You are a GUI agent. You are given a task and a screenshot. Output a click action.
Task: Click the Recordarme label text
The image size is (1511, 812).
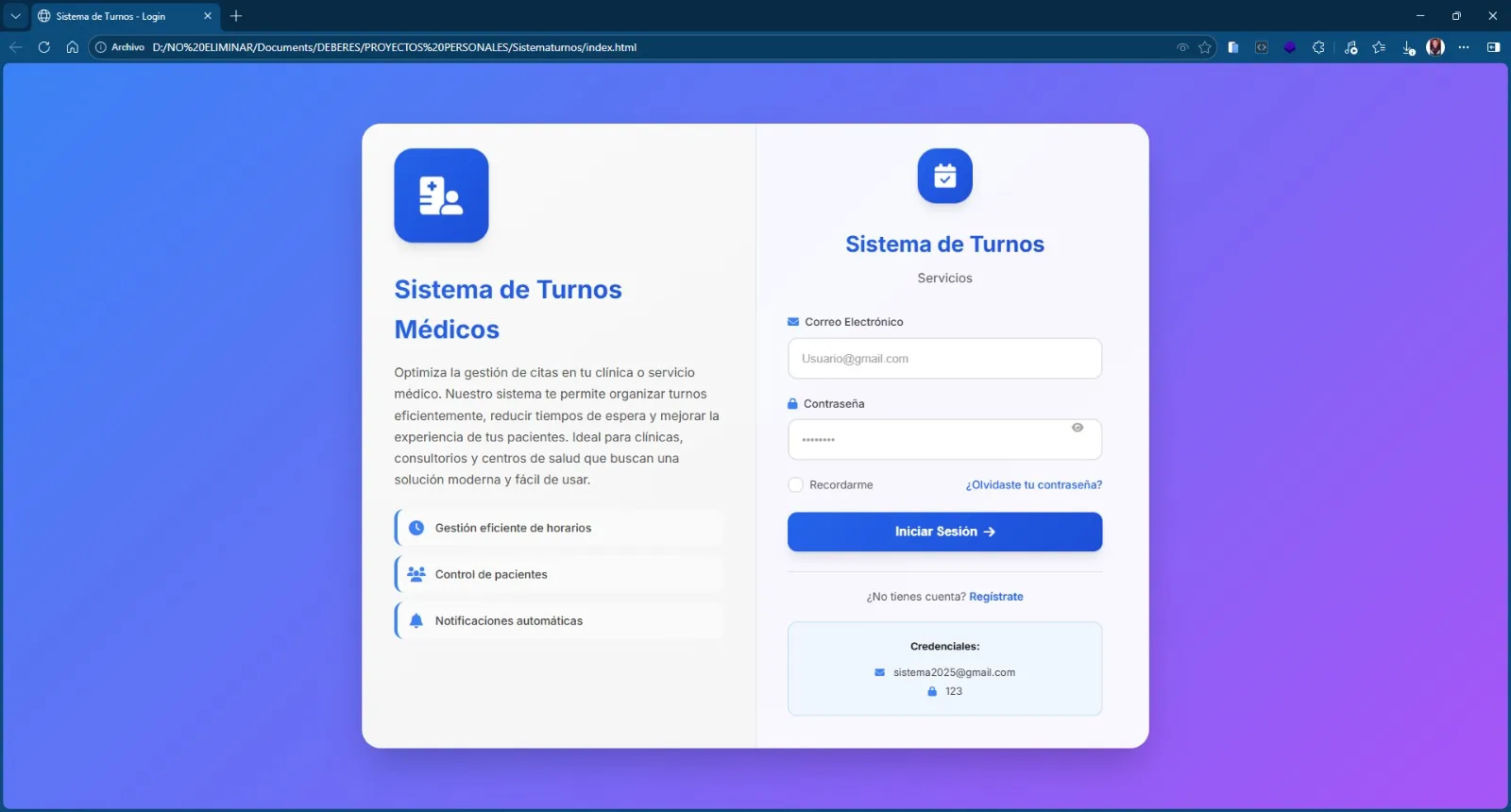pos(840,484)
